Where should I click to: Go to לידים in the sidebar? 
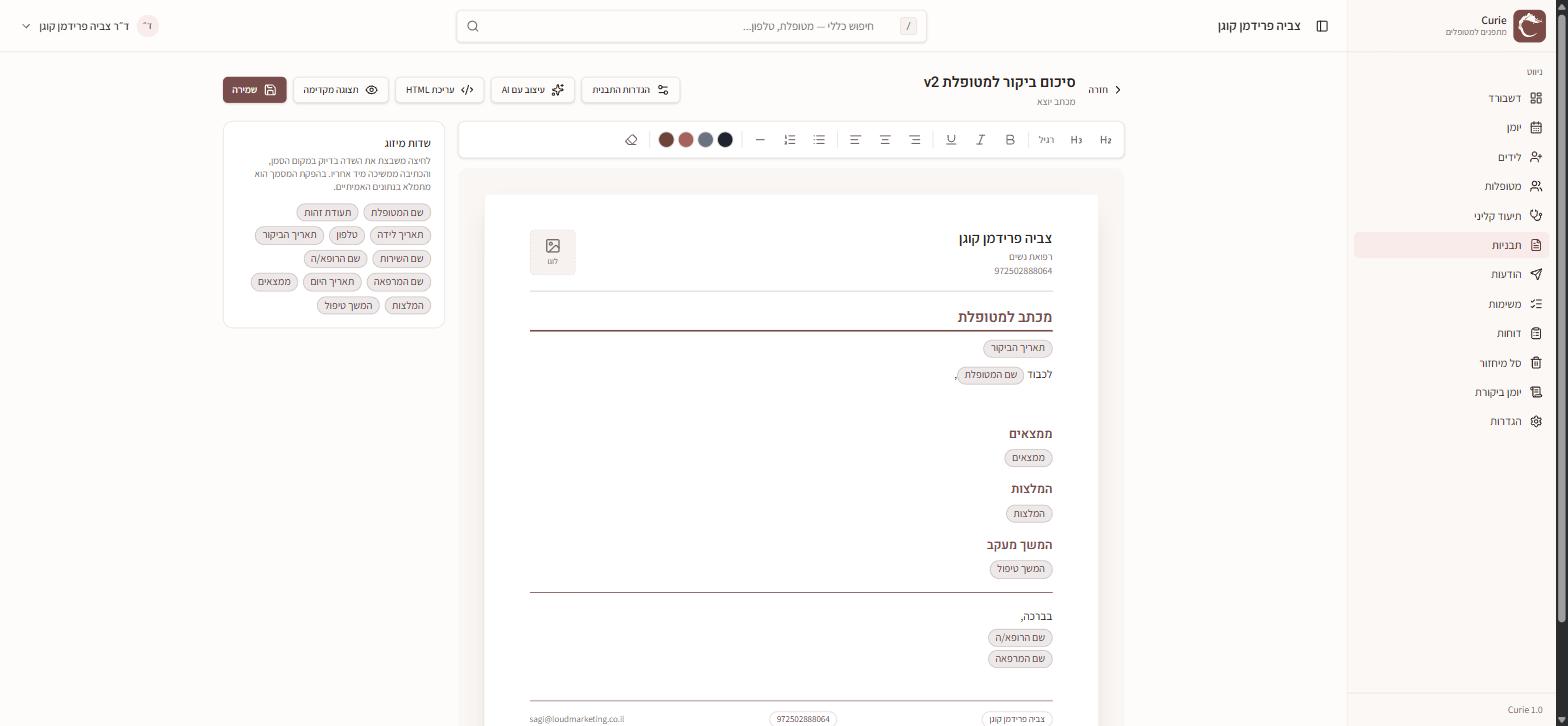[1451, 157]
